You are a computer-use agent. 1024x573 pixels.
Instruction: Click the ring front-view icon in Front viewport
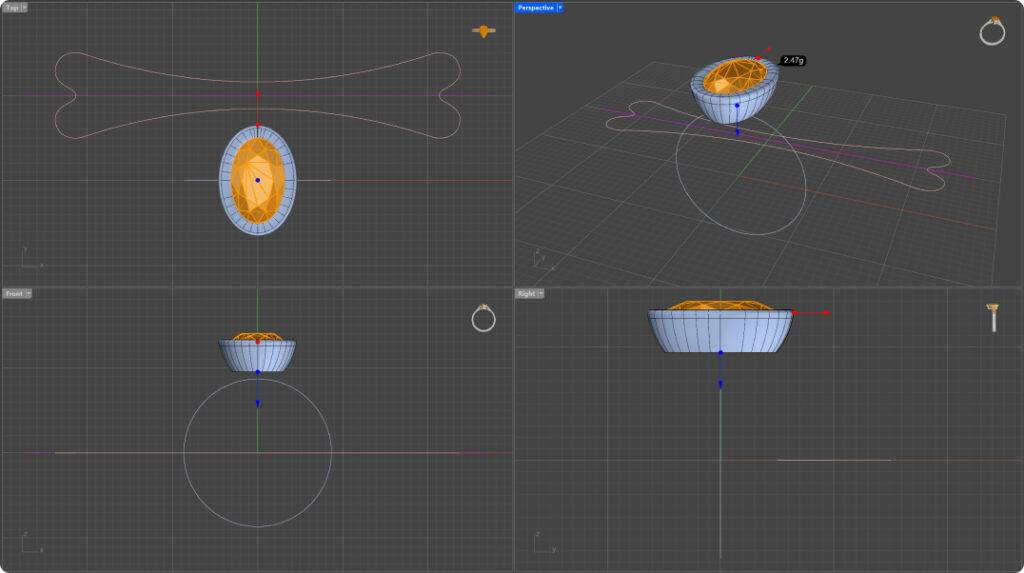(x=483, y=318)
